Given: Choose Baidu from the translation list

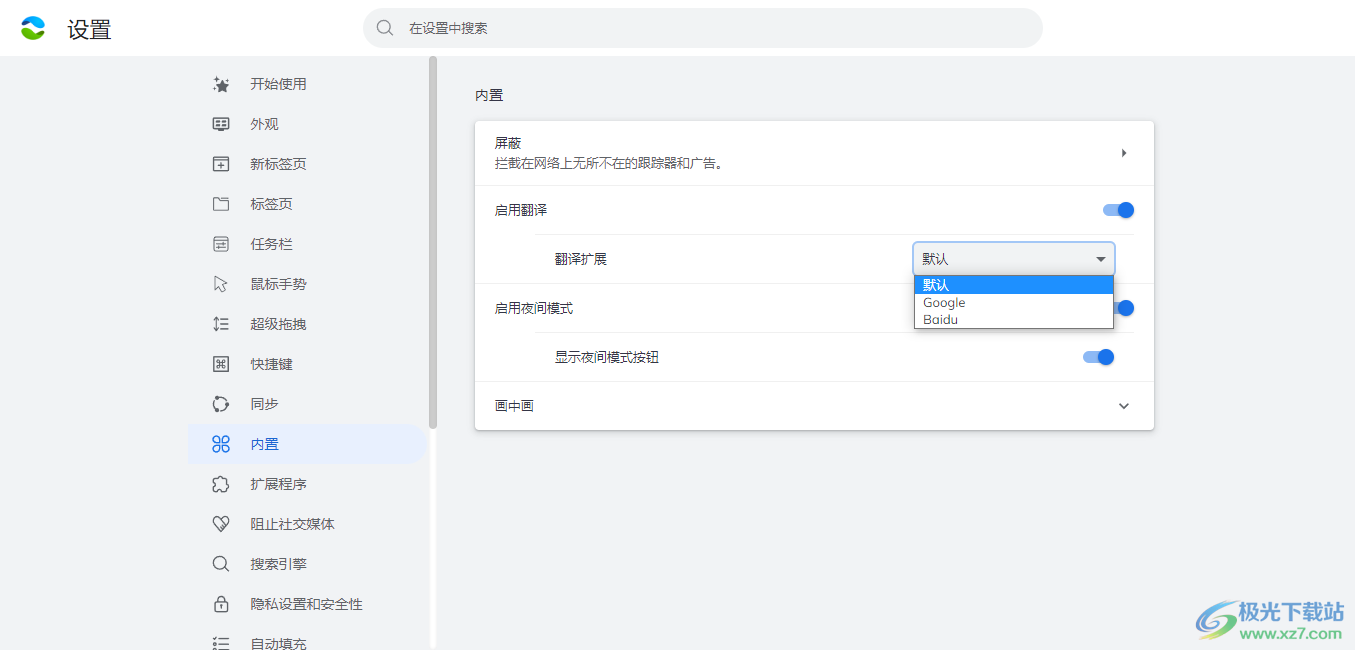Looking at the screenshot, I should (x=940, y=320).
